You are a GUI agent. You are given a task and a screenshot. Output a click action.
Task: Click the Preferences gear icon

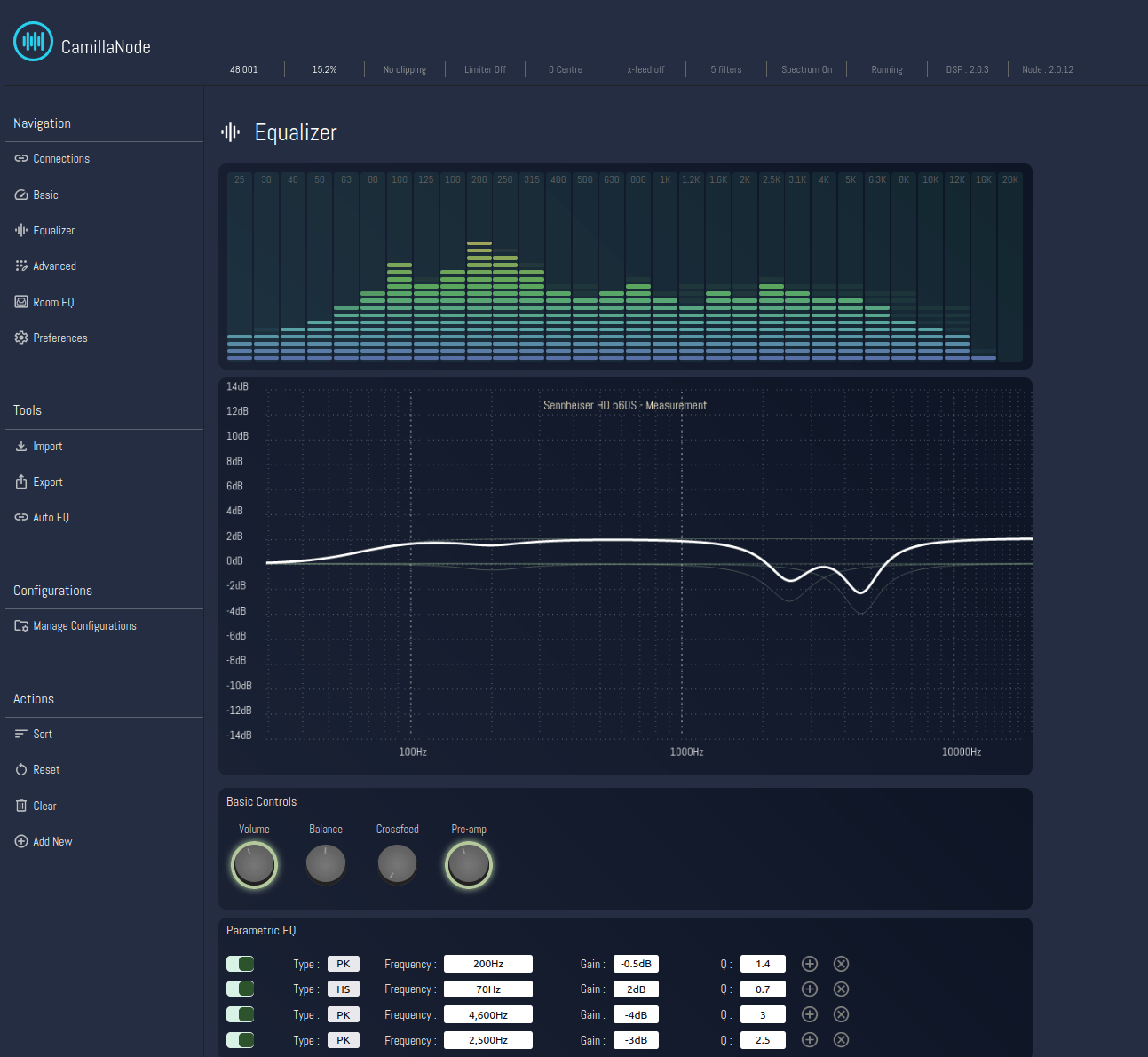click(x=21, y=338)
